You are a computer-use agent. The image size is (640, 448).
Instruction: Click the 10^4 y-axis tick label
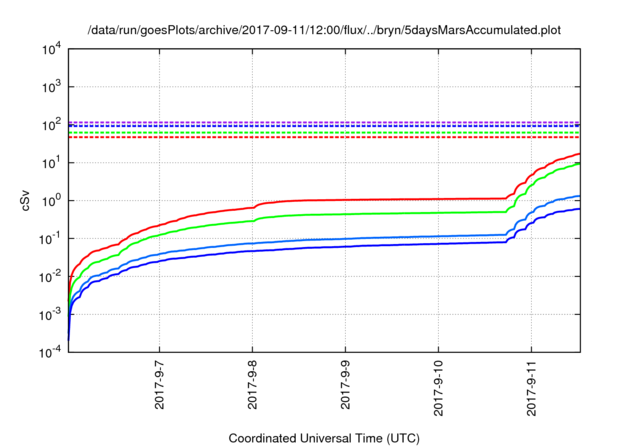click(51, 50)
